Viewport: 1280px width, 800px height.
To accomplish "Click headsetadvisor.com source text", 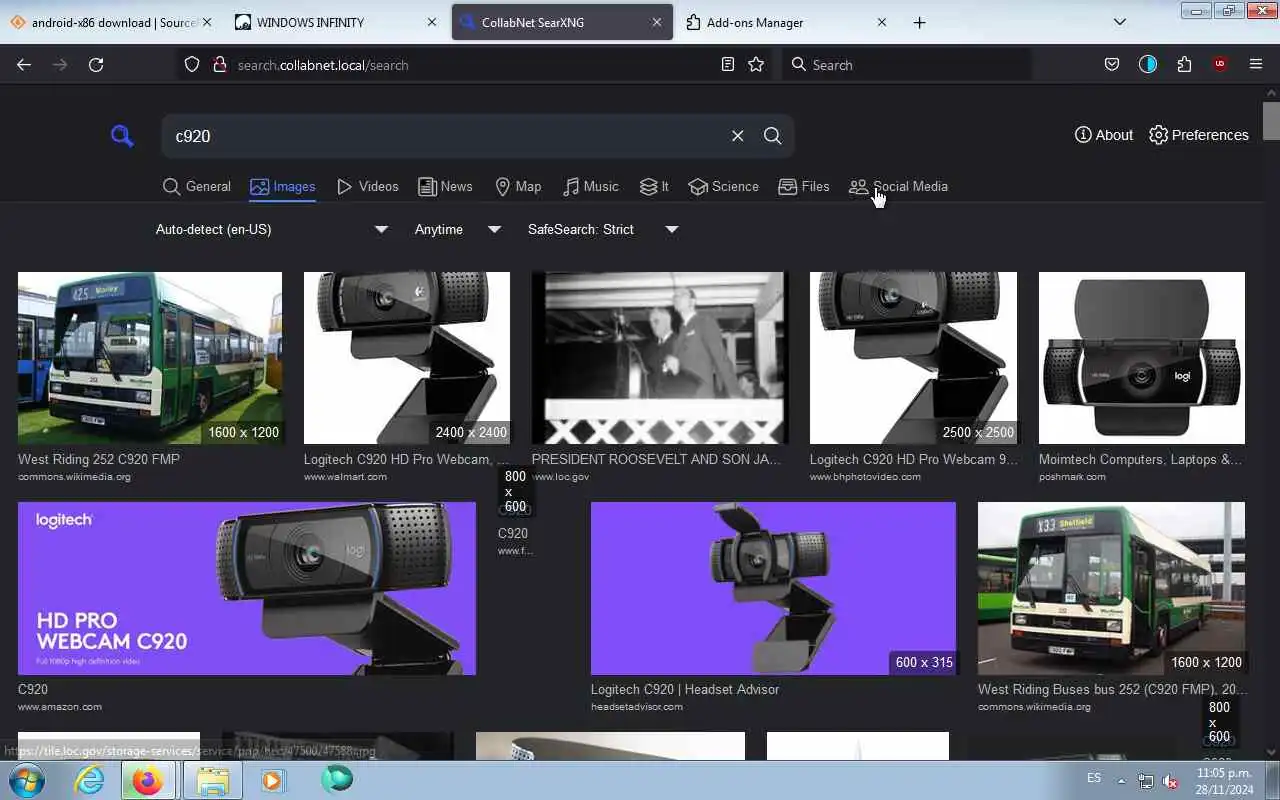I will 637,707.
